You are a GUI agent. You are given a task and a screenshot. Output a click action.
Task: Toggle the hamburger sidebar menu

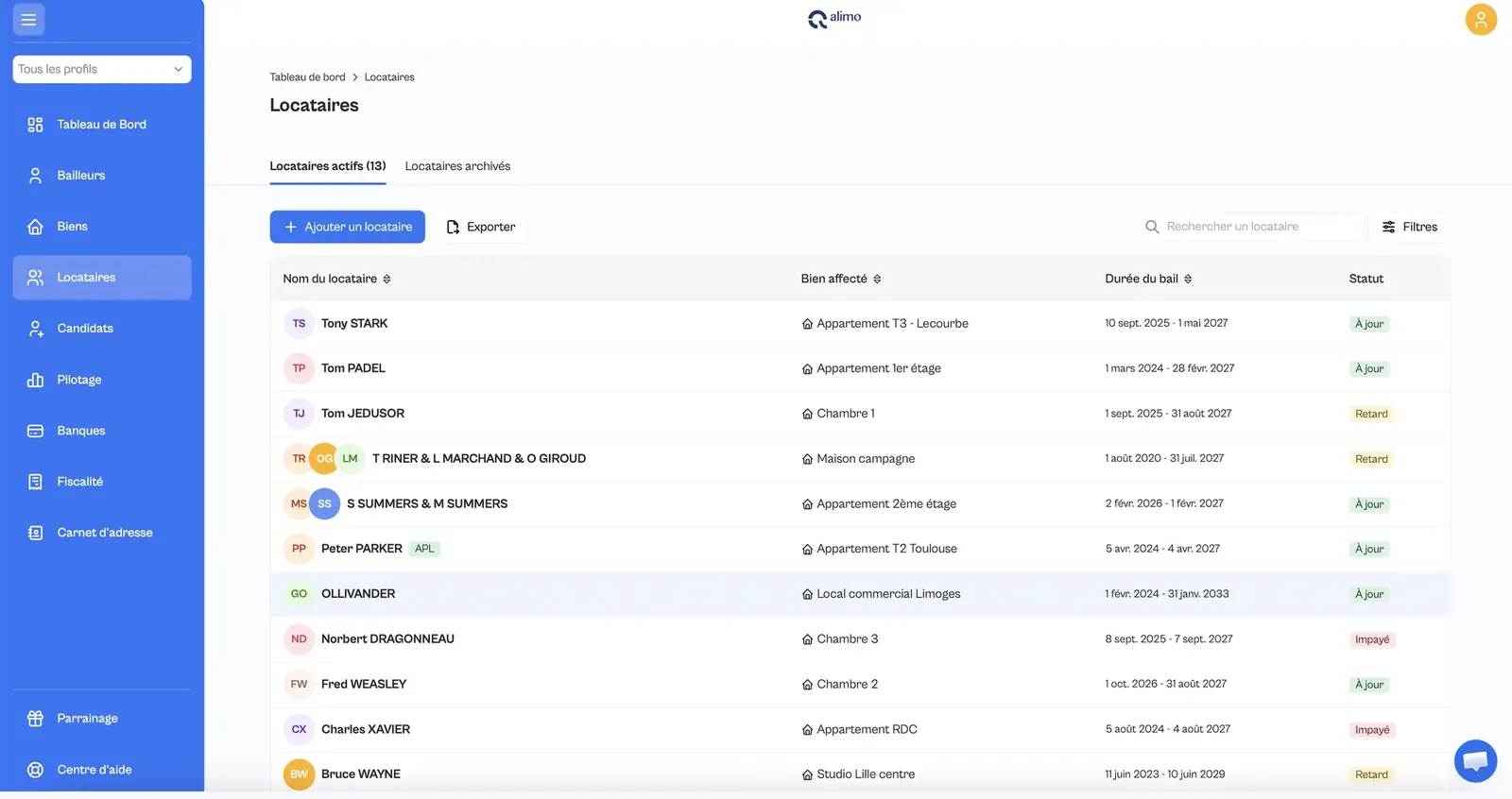[x=28, y=20]
